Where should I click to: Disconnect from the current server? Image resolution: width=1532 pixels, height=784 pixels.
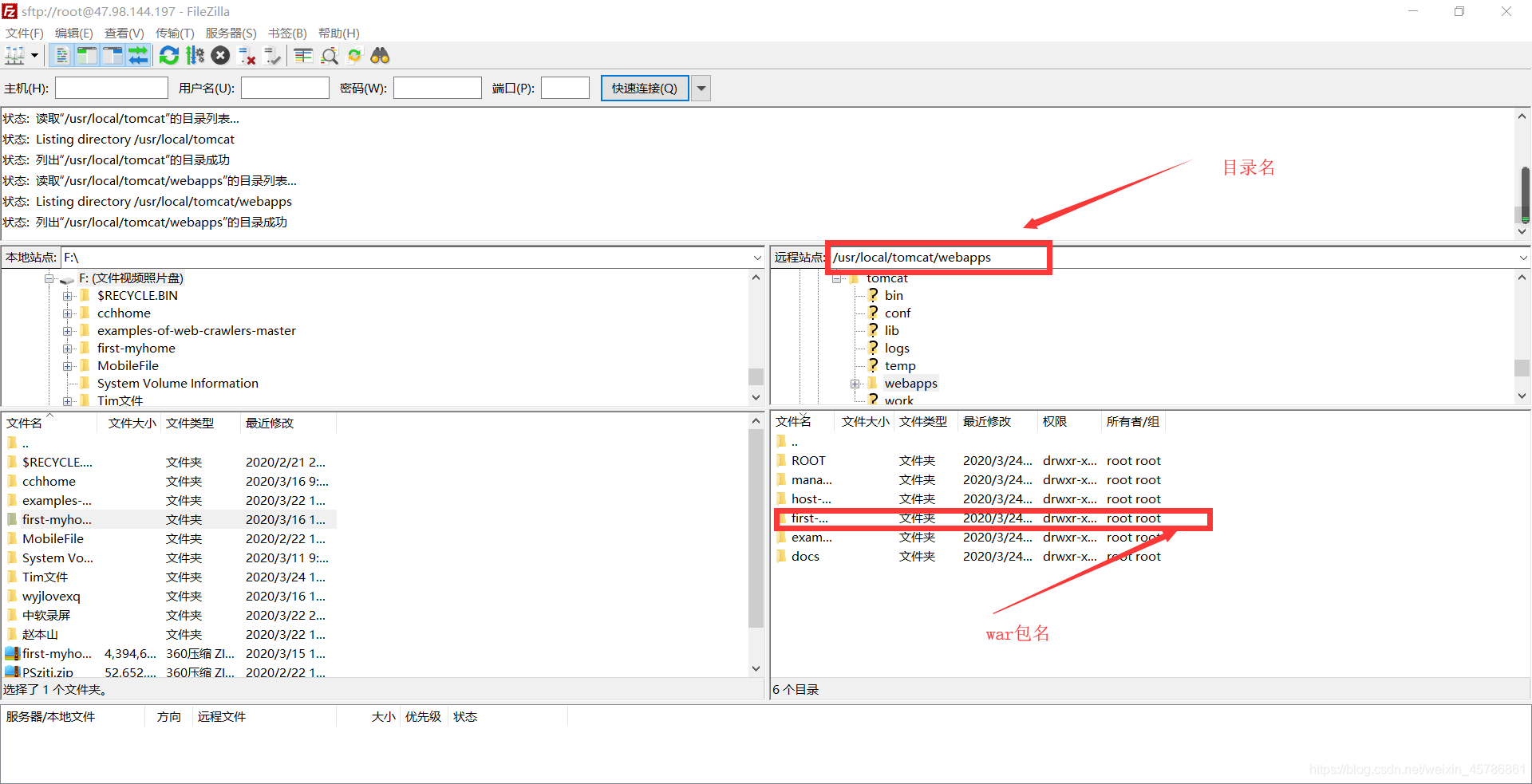[x=247, y=56]
